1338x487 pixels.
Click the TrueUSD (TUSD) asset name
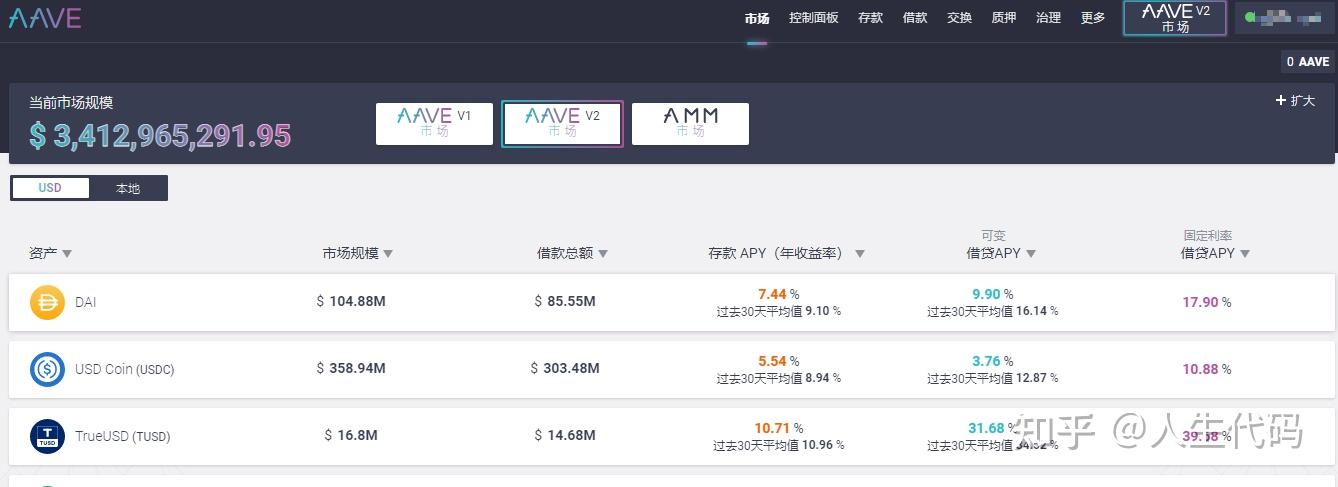pos(123,436)
